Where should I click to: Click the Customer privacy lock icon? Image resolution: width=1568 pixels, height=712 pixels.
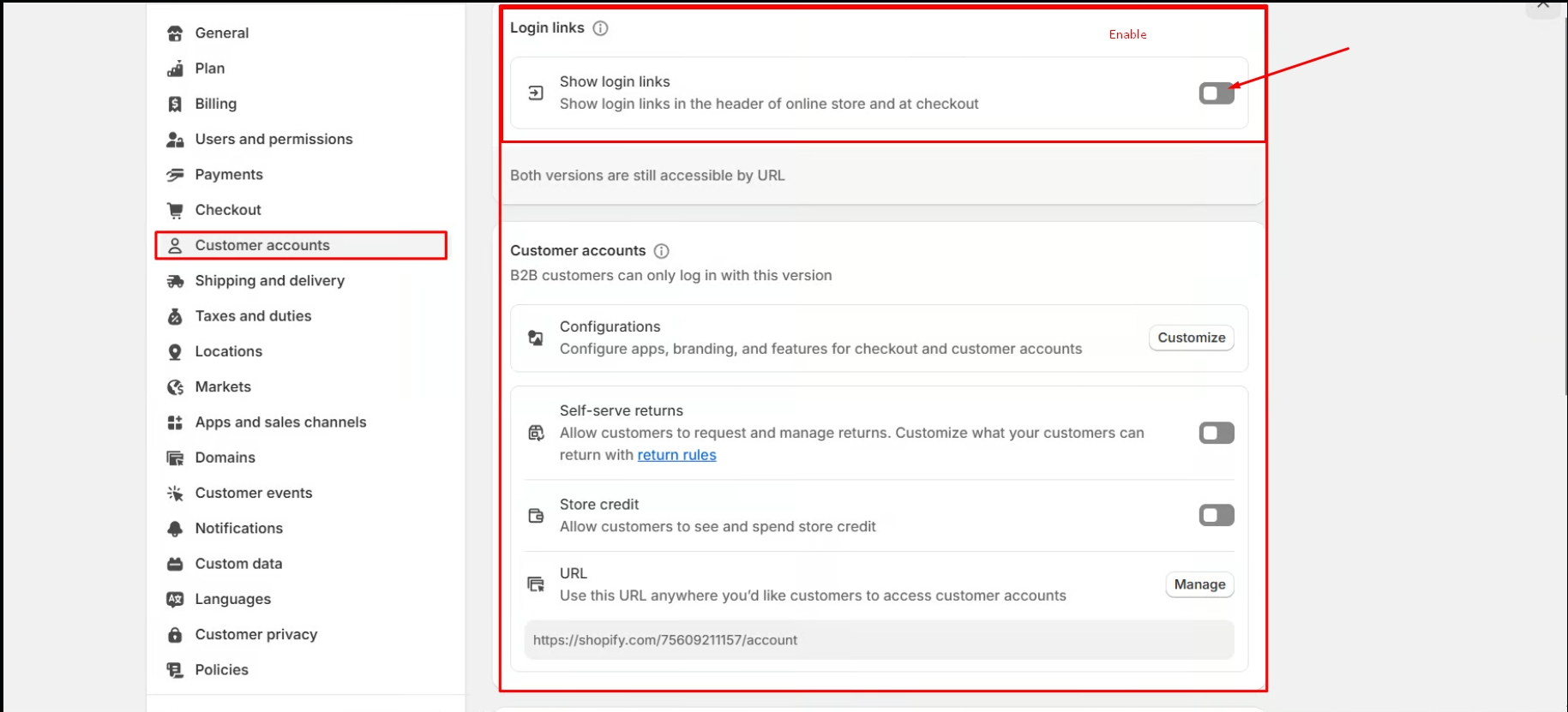(175, 635)
